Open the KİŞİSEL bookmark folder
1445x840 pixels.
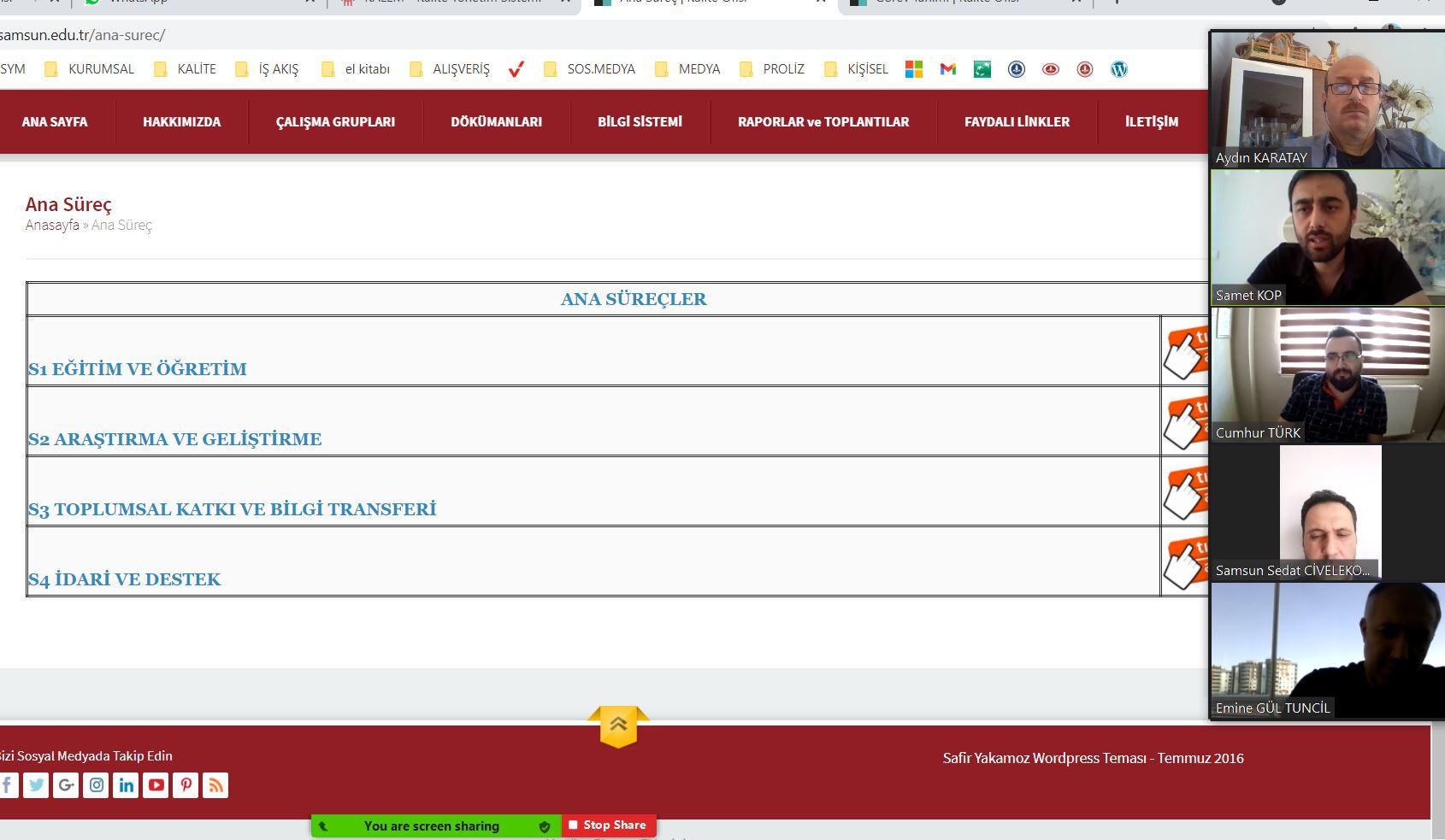(x=856, y=69)
